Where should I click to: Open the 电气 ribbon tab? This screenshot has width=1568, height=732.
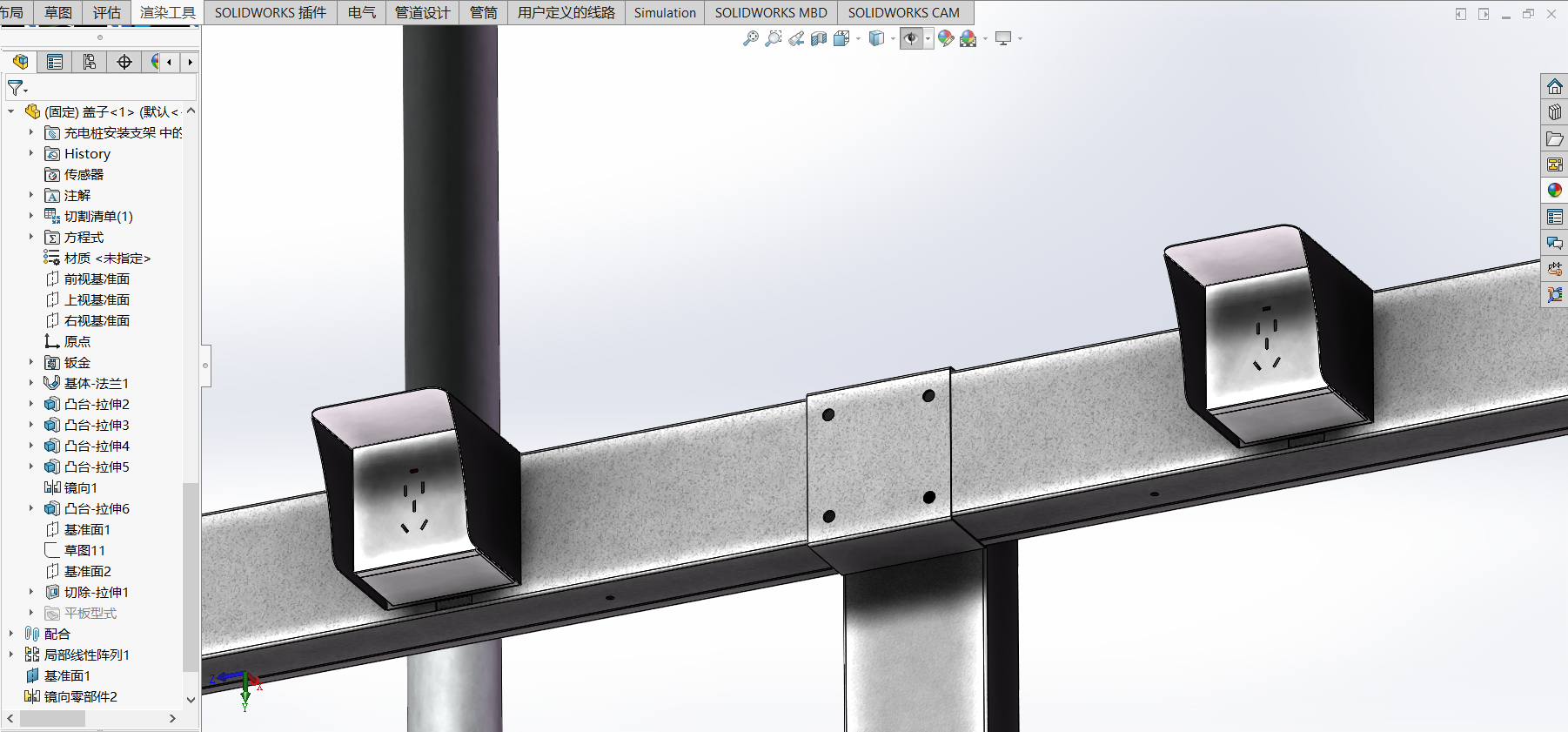click(x=361, y=12)
